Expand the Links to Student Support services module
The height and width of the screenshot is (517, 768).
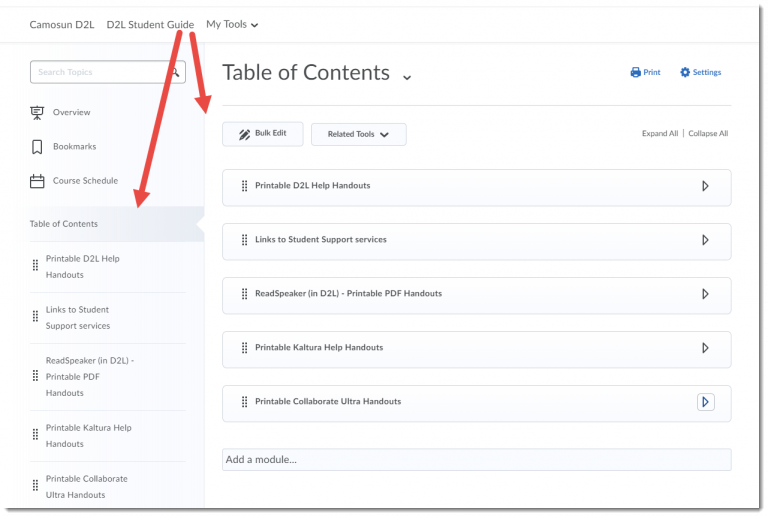tap(705, 240)
